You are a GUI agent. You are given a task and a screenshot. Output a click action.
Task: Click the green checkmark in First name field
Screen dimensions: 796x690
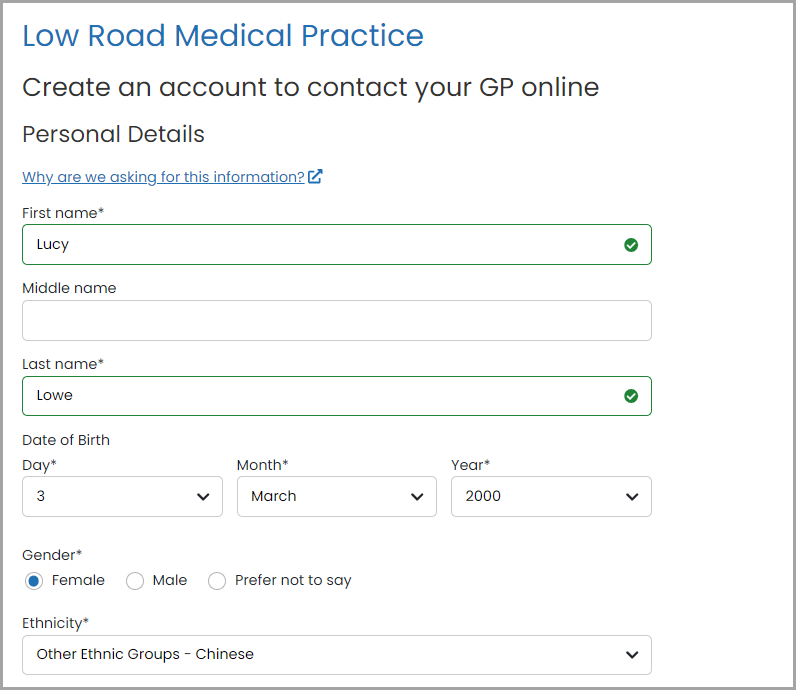tap(631, 245)
